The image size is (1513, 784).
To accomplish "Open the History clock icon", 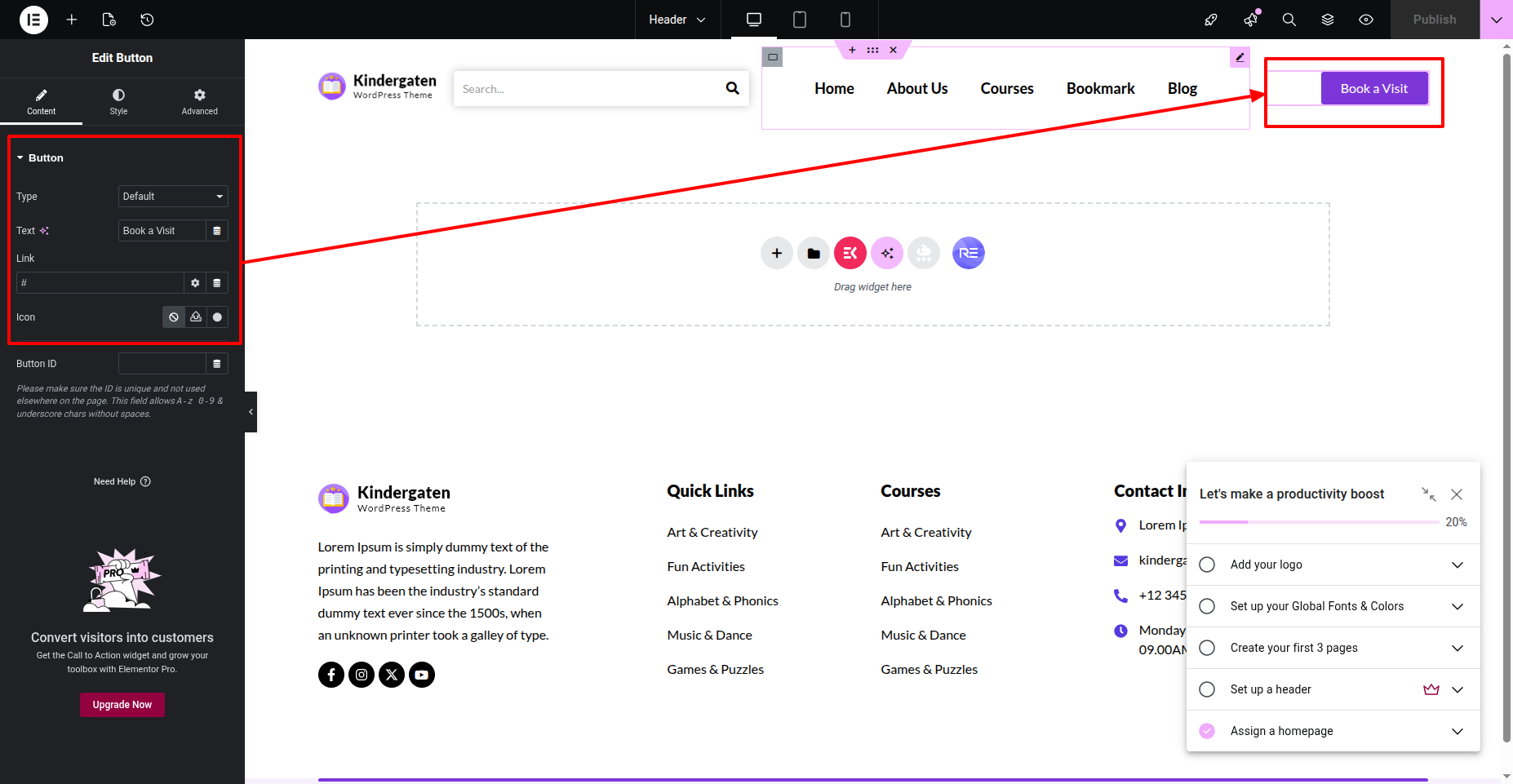I will [147, 20].
